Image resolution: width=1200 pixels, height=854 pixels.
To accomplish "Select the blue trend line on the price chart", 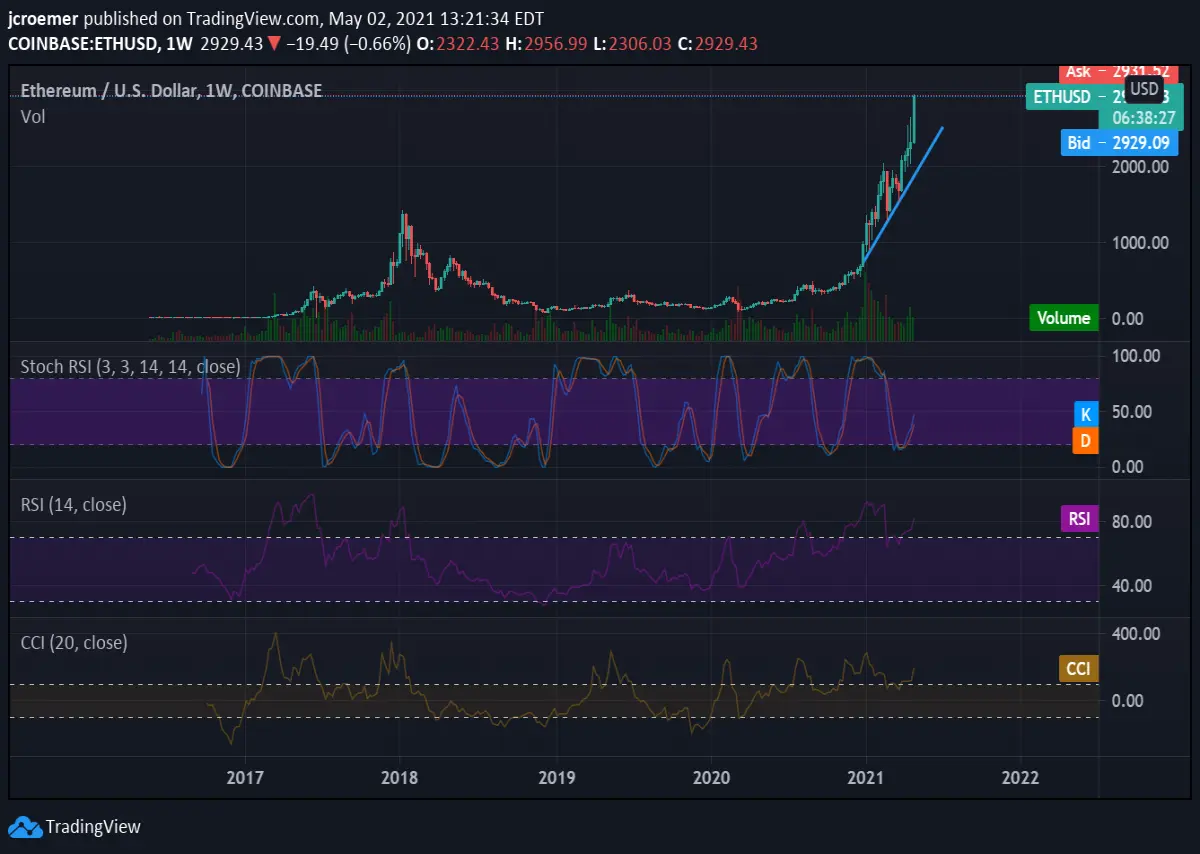I will coord(901,197).
